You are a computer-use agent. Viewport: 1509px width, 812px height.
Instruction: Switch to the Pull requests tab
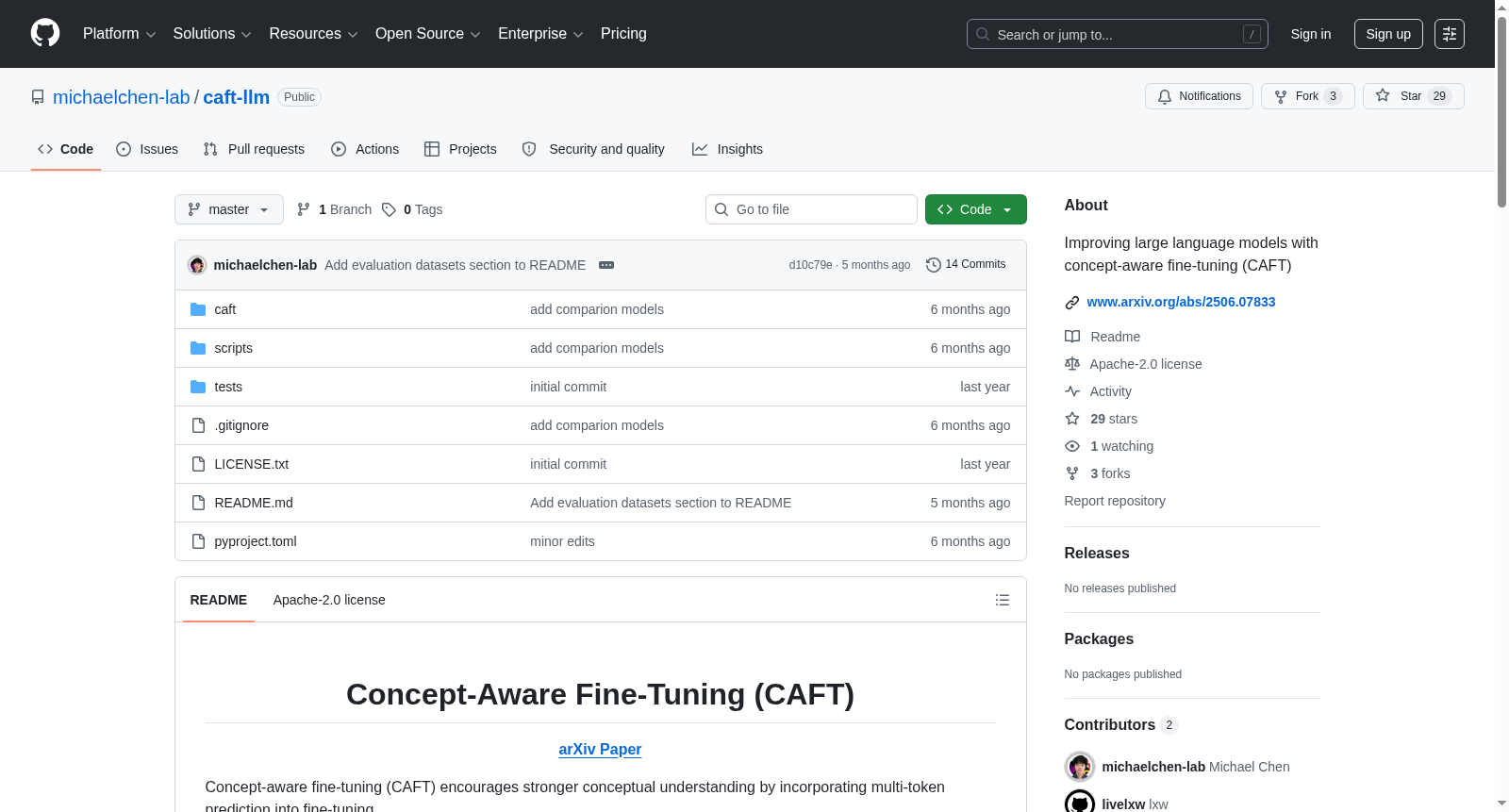(254, 149)
